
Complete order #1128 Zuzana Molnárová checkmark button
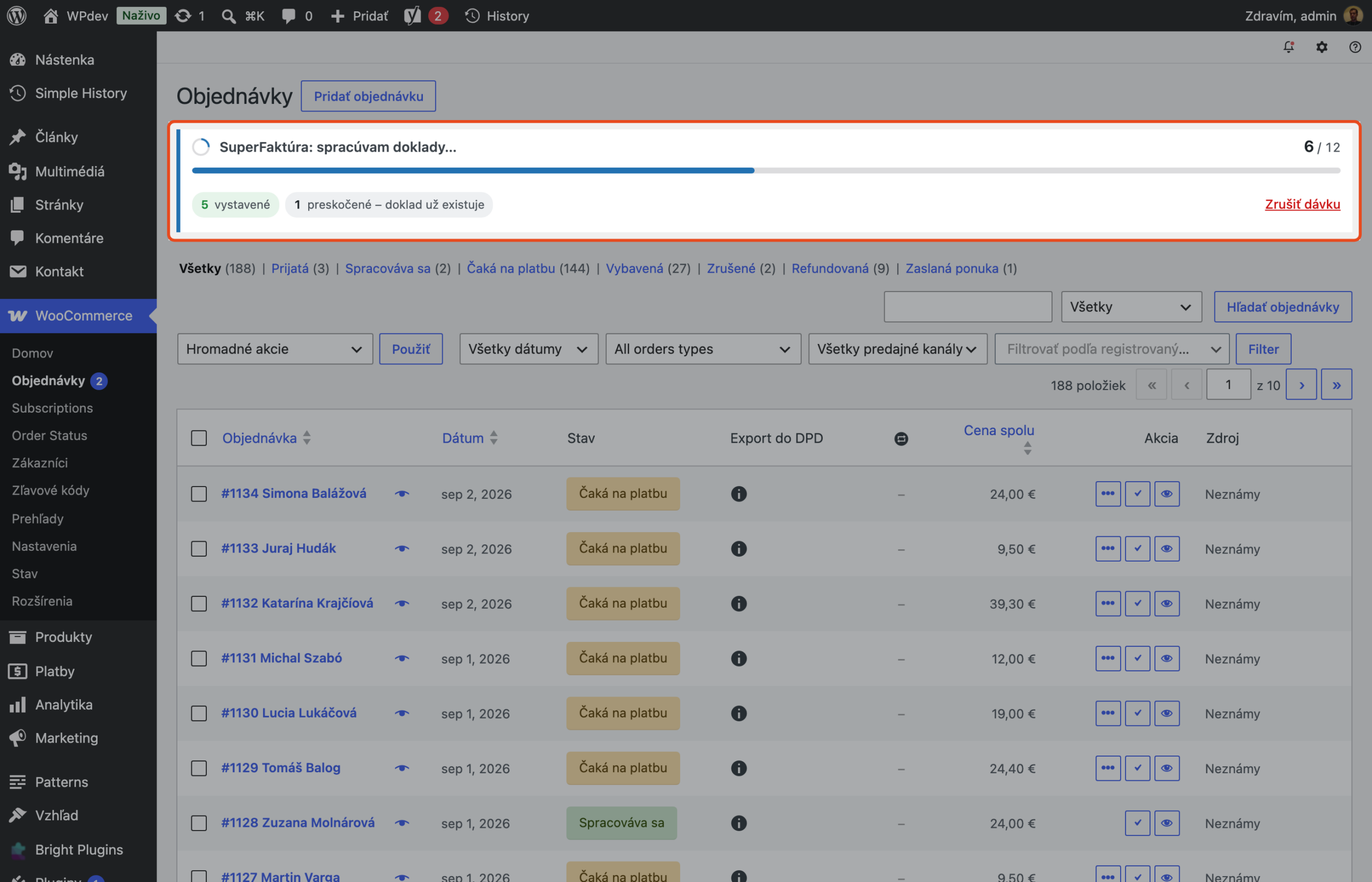click(x=1138, y=823)
